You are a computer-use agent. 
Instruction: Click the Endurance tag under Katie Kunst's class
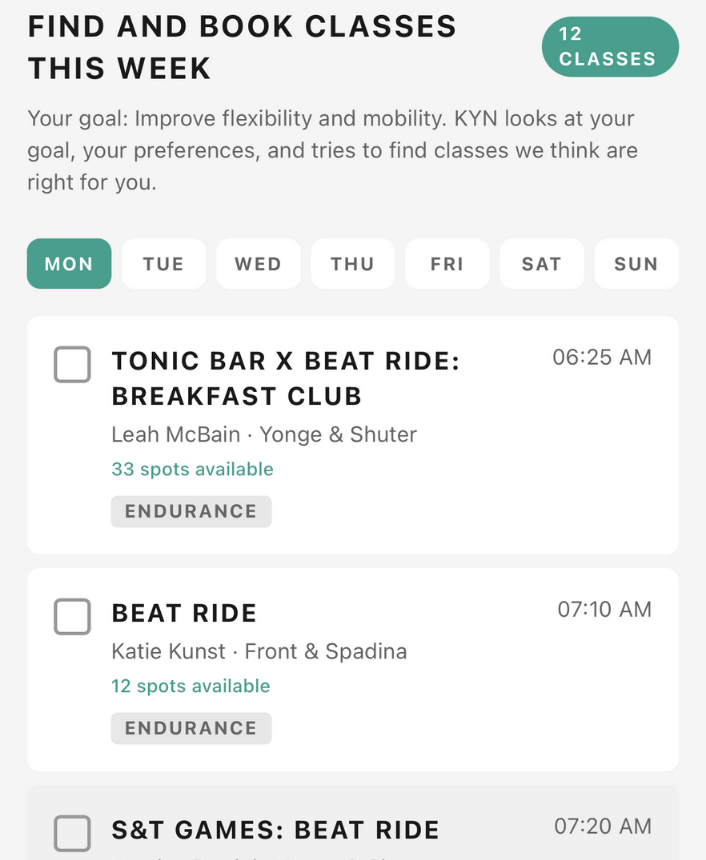(x=191, y=728)
